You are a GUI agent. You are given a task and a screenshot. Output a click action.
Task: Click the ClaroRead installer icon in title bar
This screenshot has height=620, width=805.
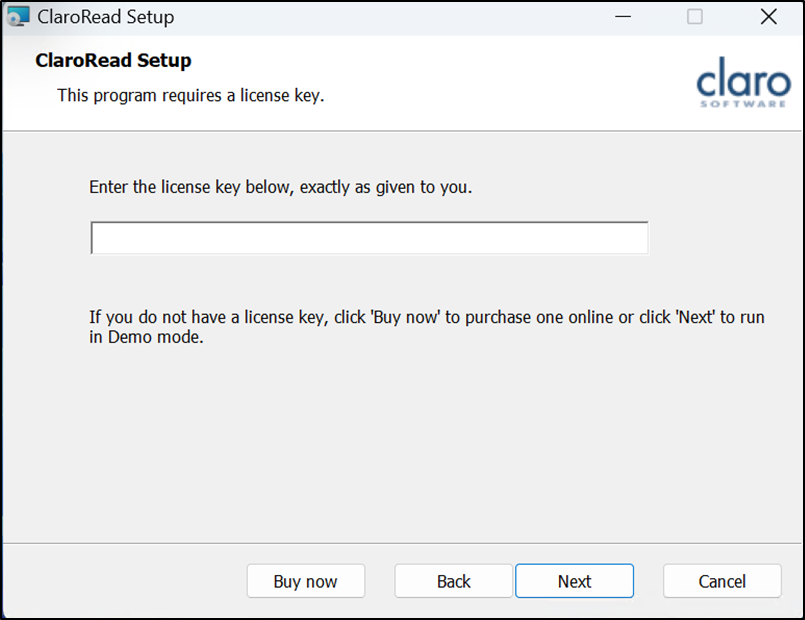(x=17, y=17)
